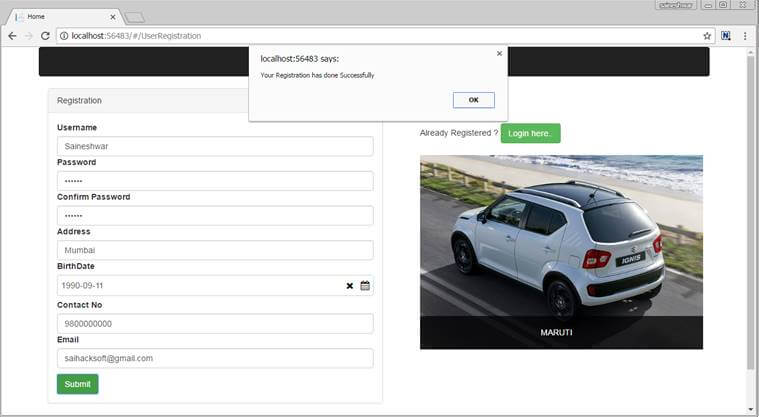Select the registration success message text
The height and width of the screenshot is (417, 759).
317,76
